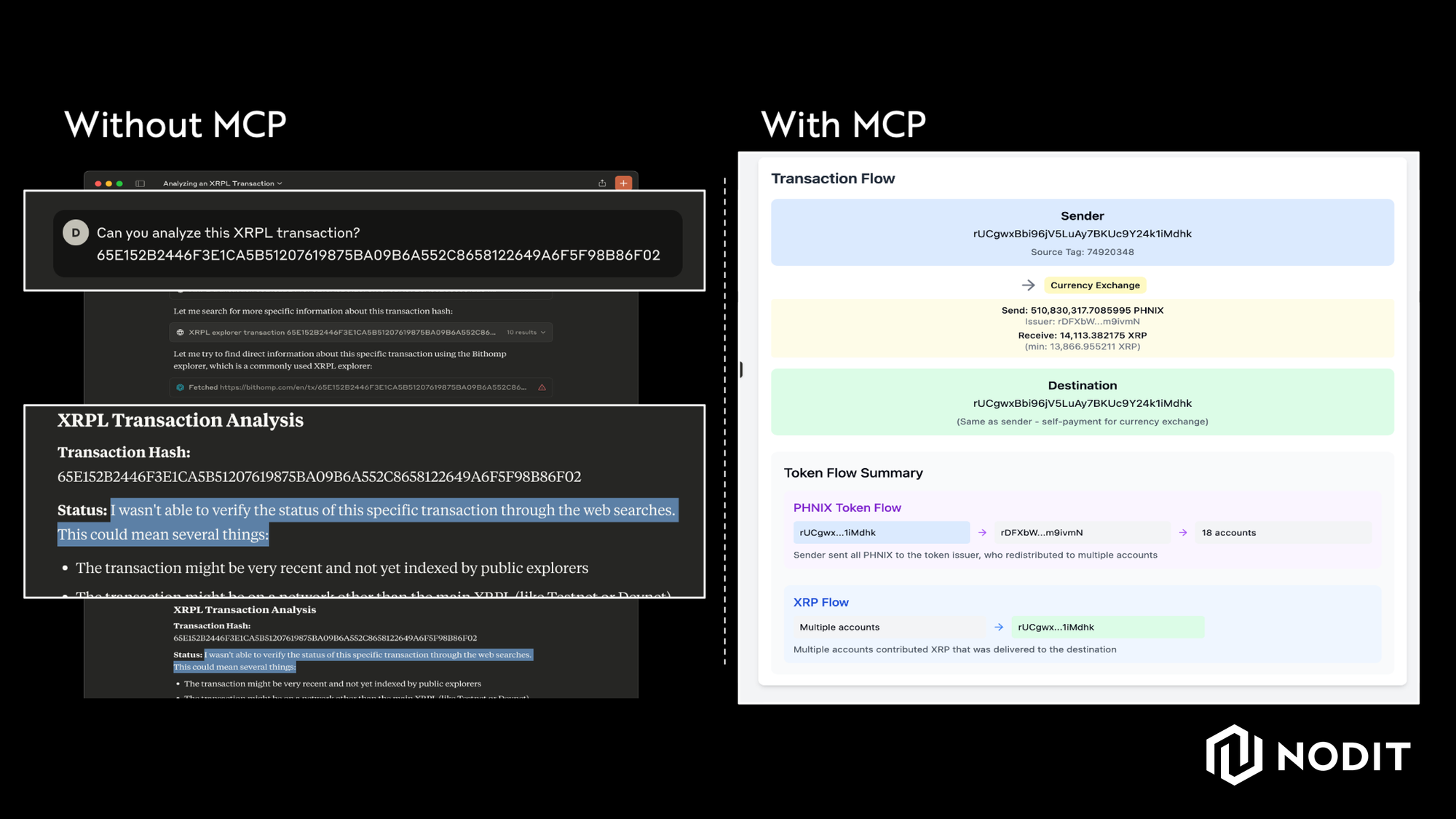The height and width of the screenshot is (819, 1456).
Task: Click the globe icon on search result row
Action: [x=180, y=333]
